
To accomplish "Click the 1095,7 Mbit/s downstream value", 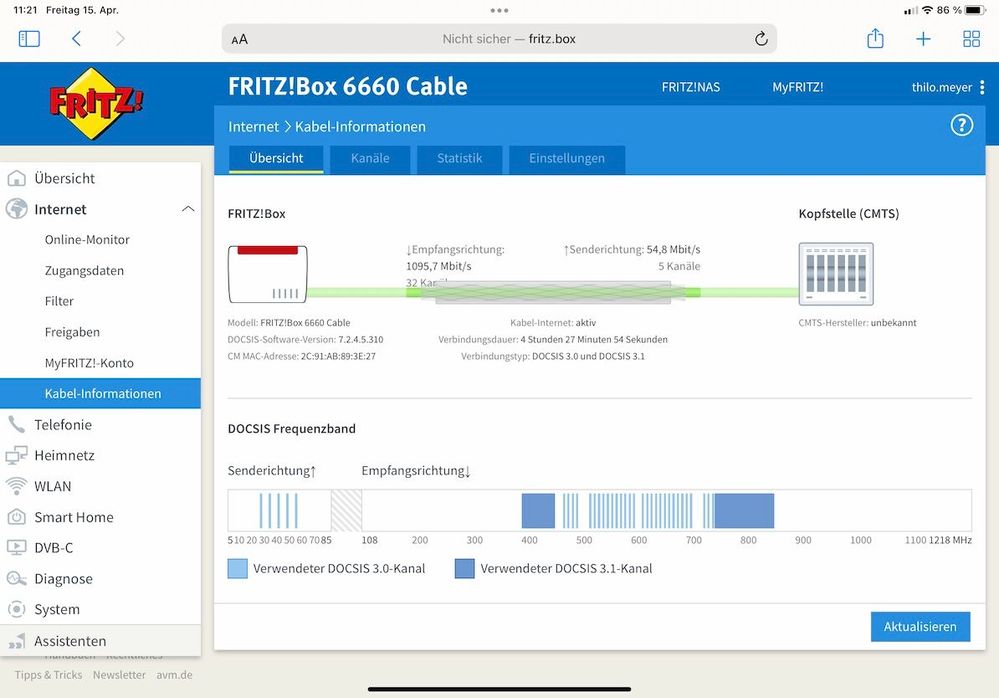I will pyautogui.click(x=439, y=266).
